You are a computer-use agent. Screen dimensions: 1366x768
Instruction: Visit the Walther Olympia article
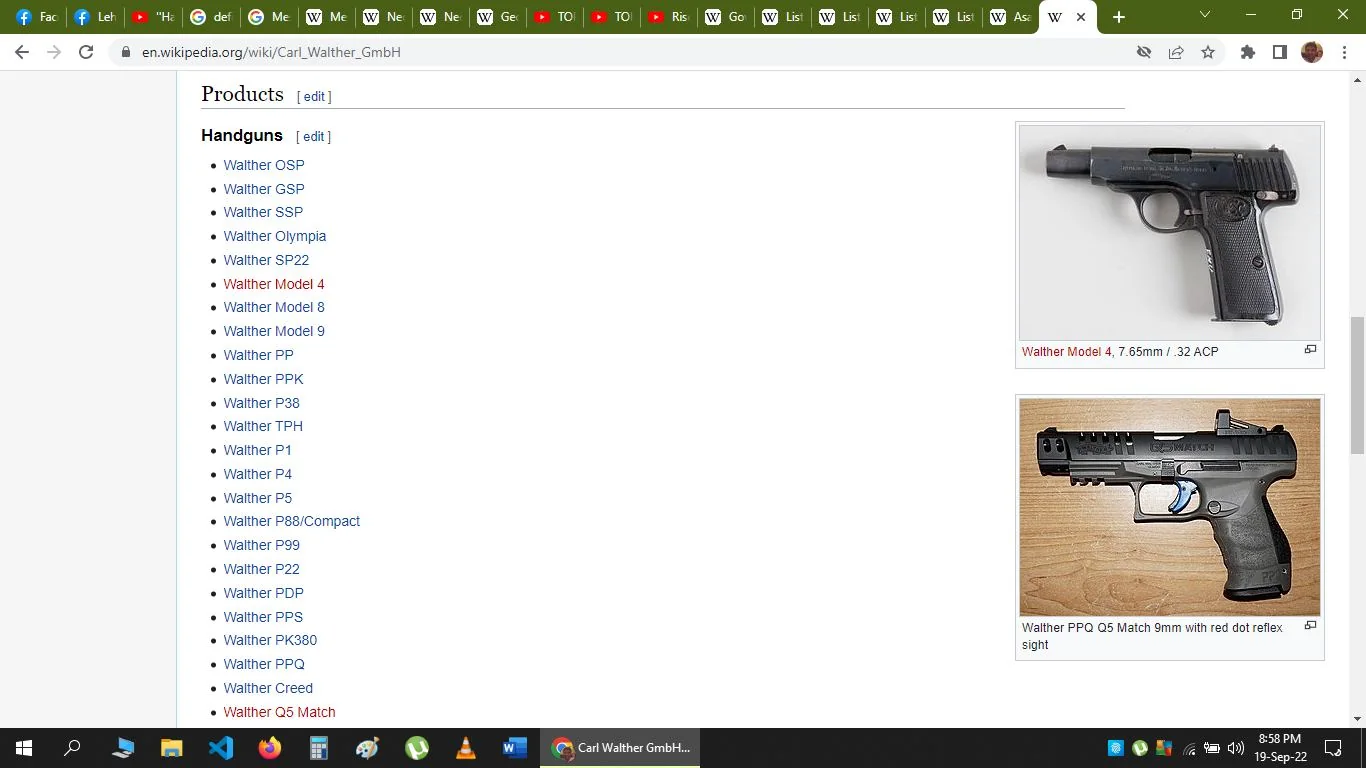[x=275, y=236]
